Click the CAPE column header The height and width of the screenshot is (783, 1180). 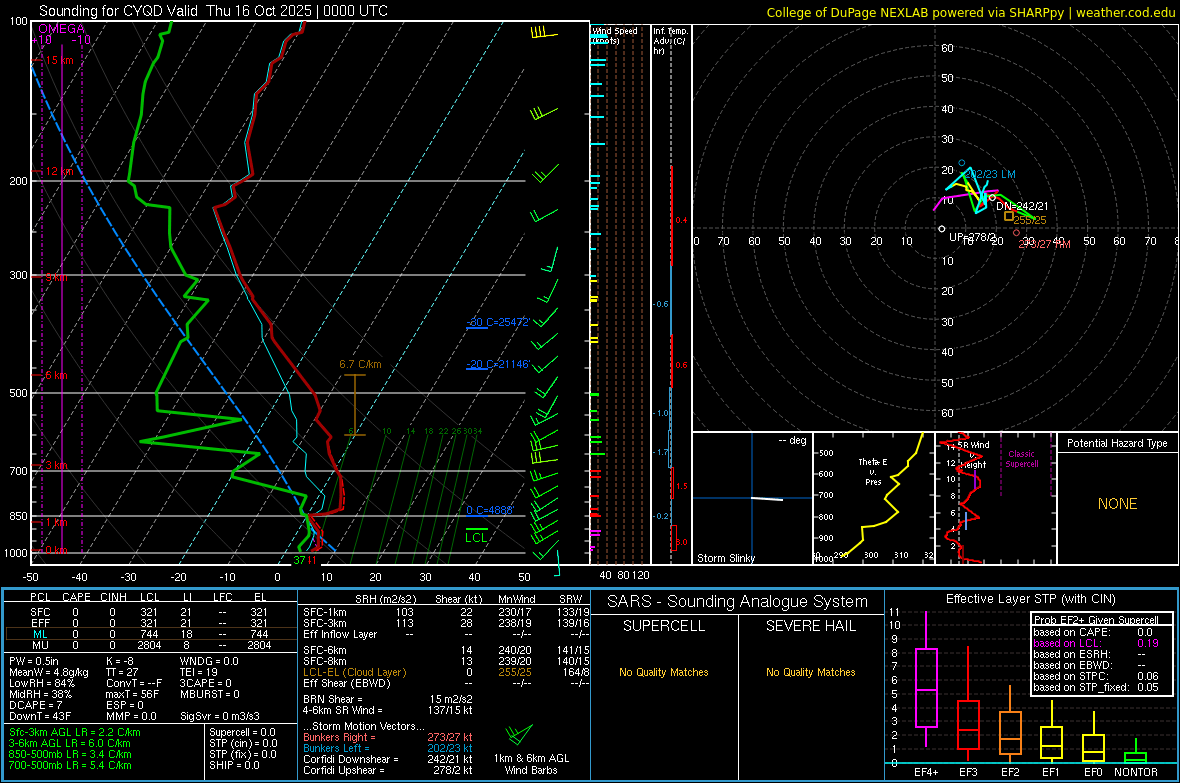(x=76, y=597)
